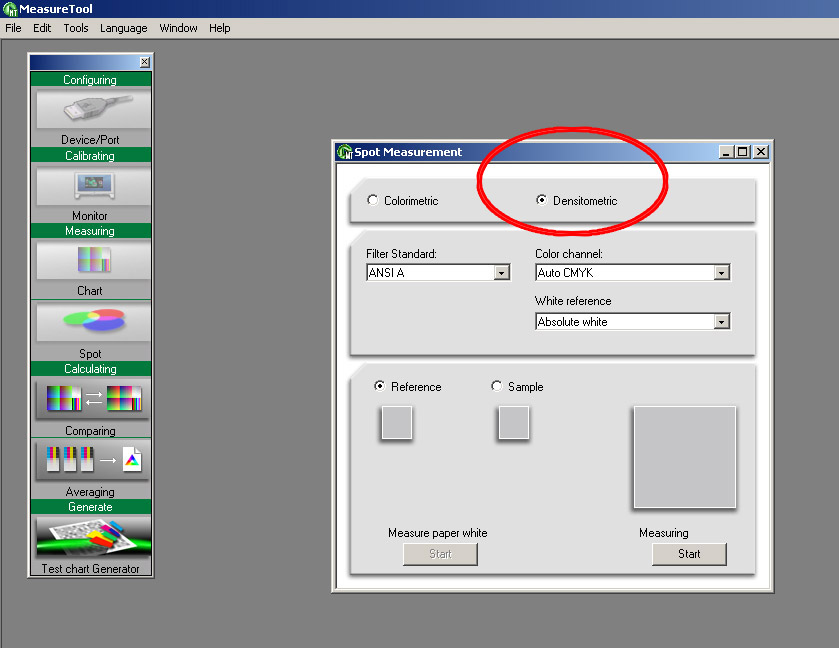Click the MeasureTool title bar logo
The image size is (839, 648).
[10, 9]
